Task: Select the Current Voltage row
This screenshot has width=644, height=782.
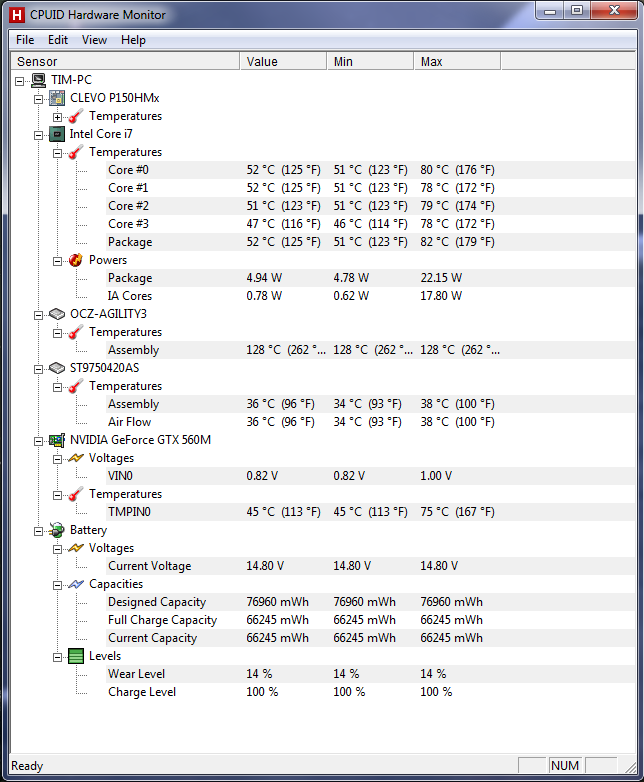Action: pos(371,566)
